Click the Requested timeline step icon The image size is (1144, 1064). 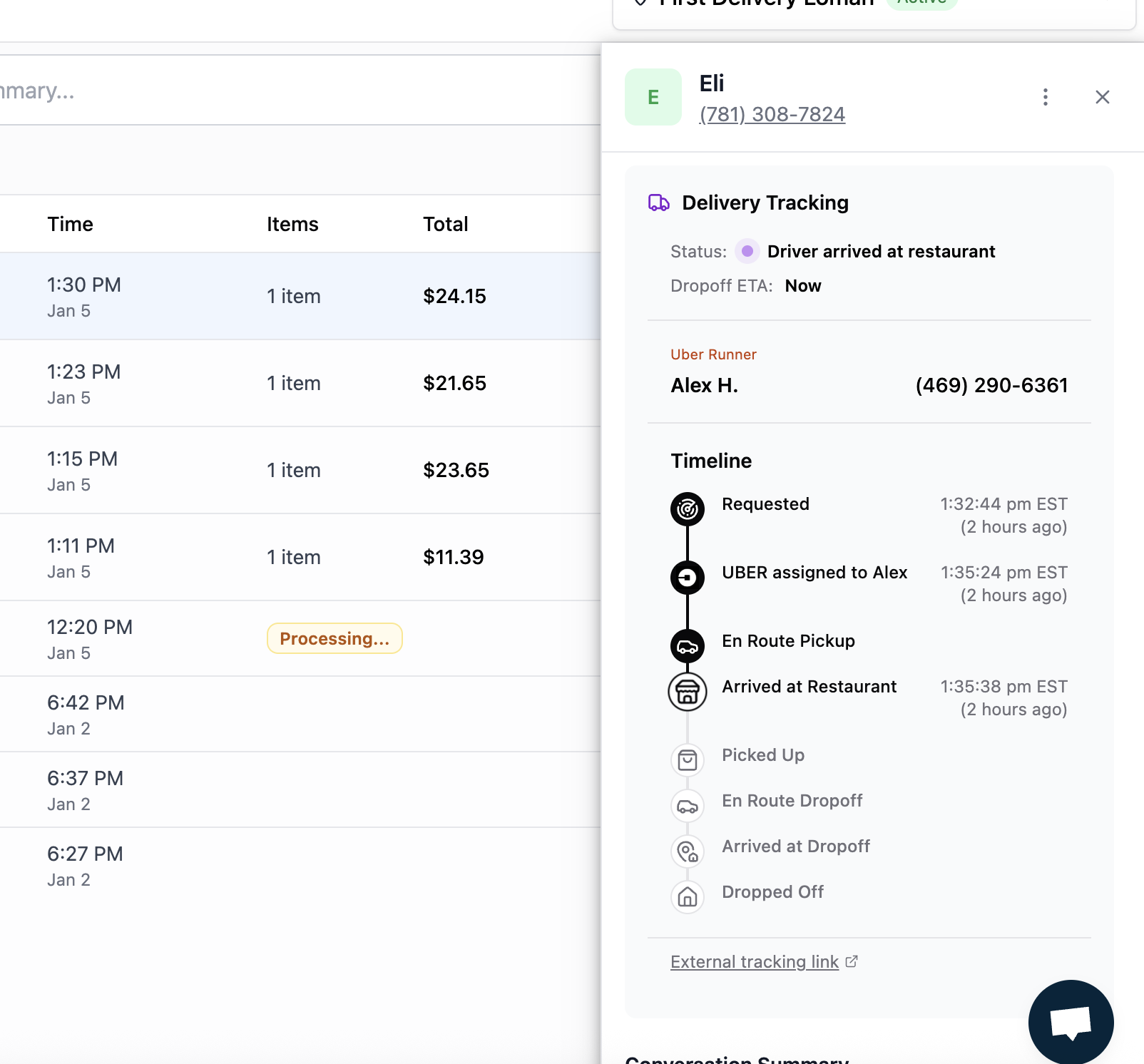pos(687,509)
